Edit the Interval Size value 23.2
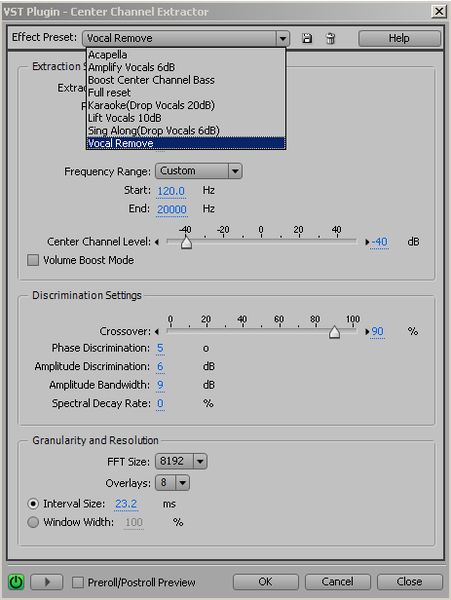 point(126,504)
